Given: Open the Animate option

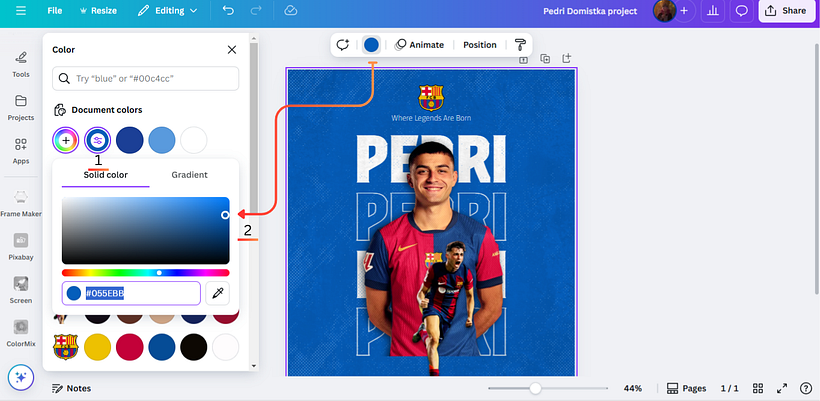Looking at the screenshot, I should [419, 45].
